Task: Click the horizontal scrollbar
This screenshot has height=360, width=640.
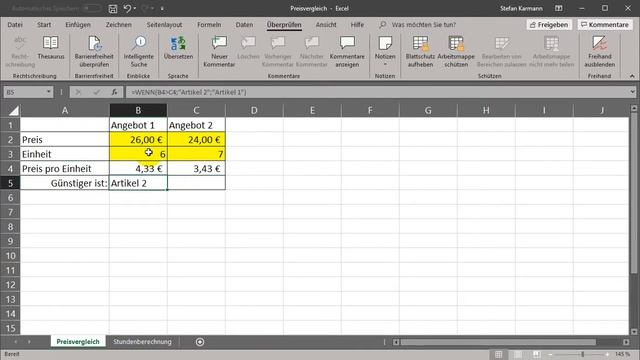Action: pos(498,342)
